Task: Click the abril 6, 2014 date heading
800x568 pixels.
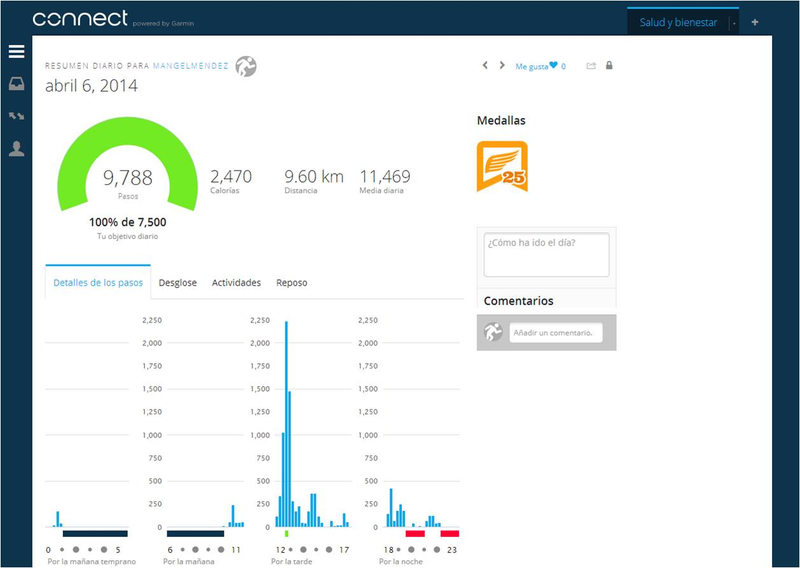Action: point(91,86)
